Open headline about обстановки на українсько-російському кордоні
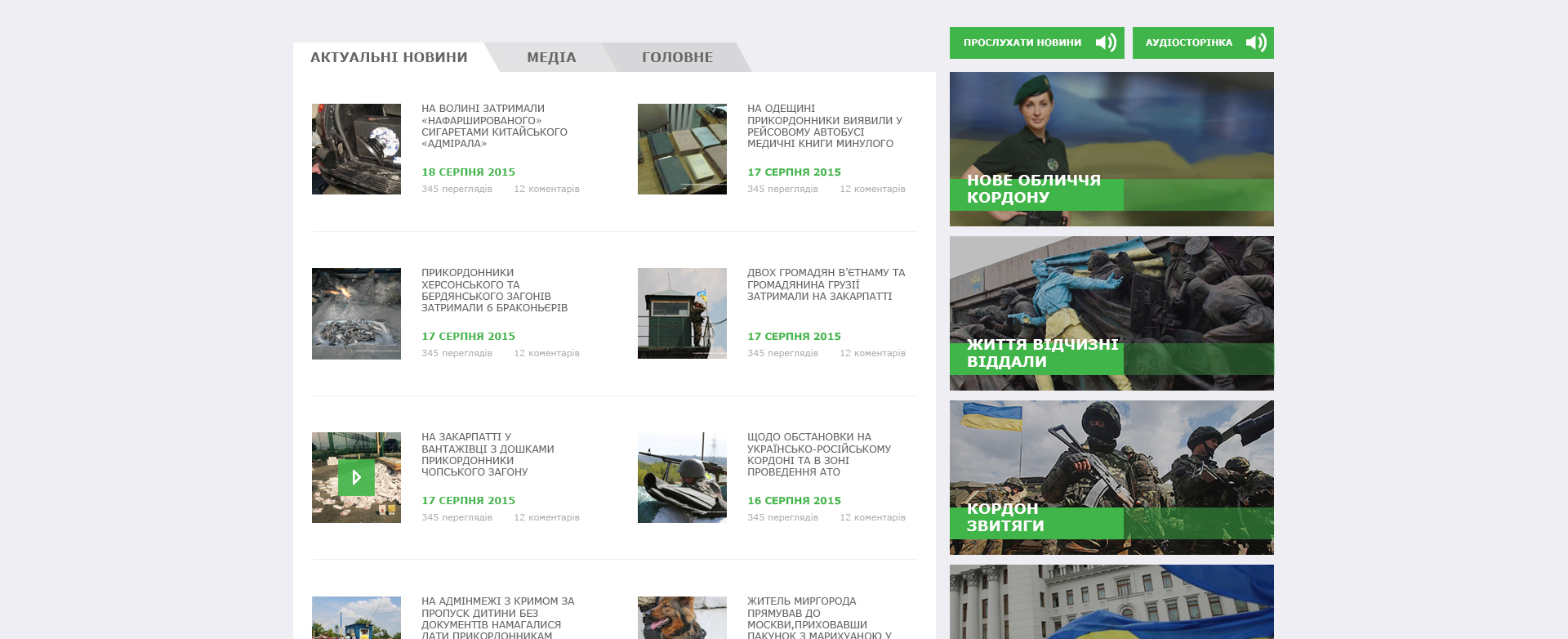Image resolution: width=1568 pixels, height=639 pixels. click(x=819, y=454)
